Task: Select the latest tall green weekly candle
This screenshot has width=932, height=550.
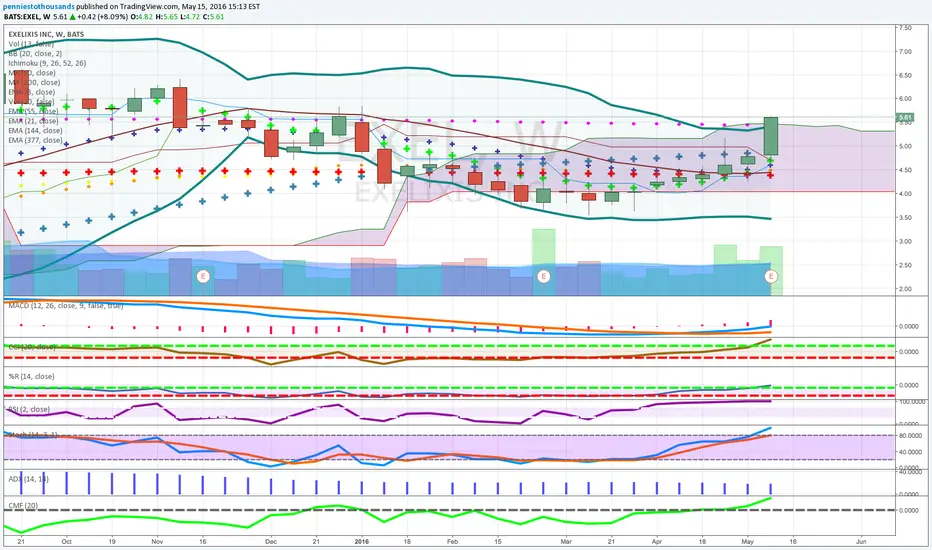Action: coord(771,136)
